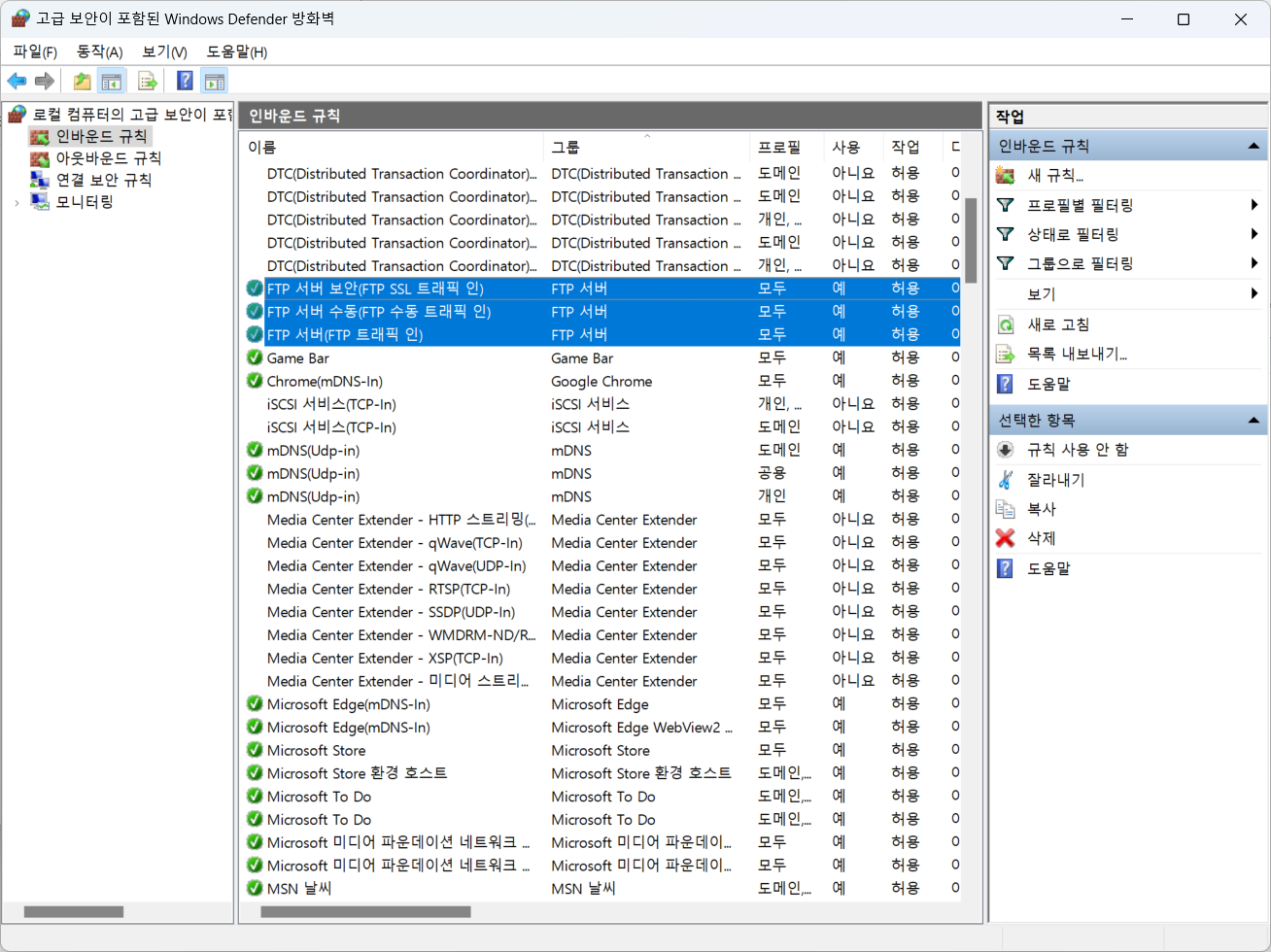Click the blue Help toolbar icon
This screenshot has width=1271, height=952.
(185, 82)
